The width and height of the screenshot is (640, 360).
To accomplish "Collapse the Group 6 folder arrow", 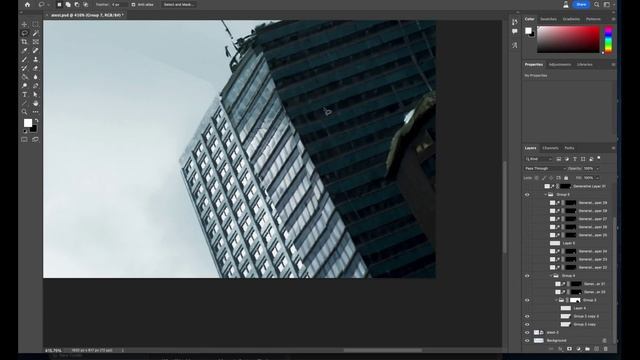I will click(546, 195).
